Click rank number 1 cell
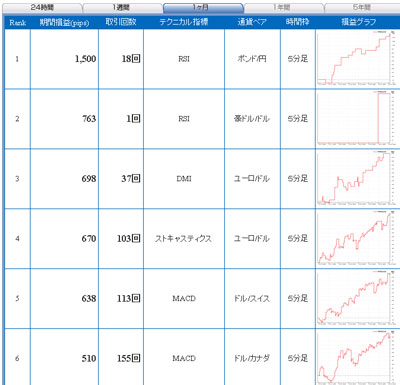400x385 pixels. coord(17,59)
